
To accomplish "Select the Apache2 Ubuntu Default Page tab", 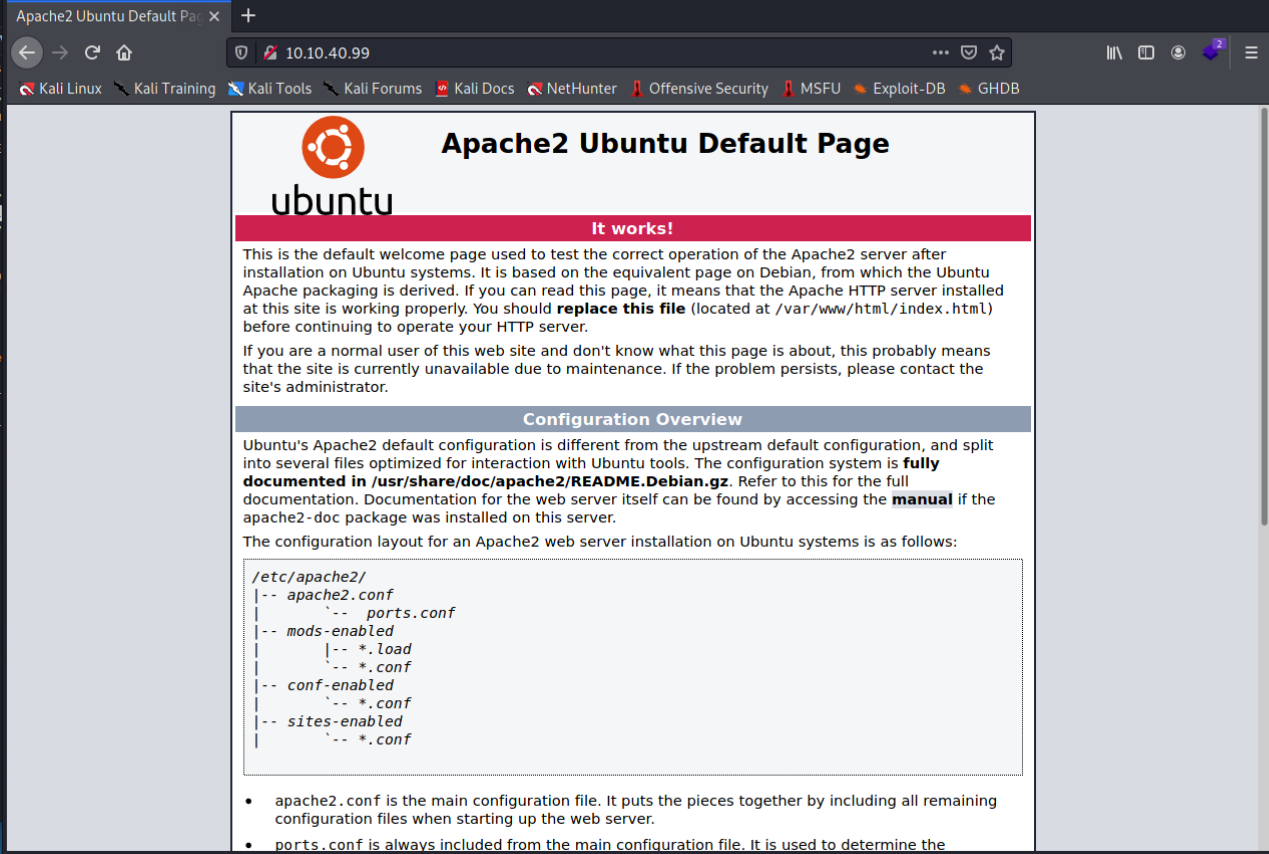I will [x=105, y=16].
